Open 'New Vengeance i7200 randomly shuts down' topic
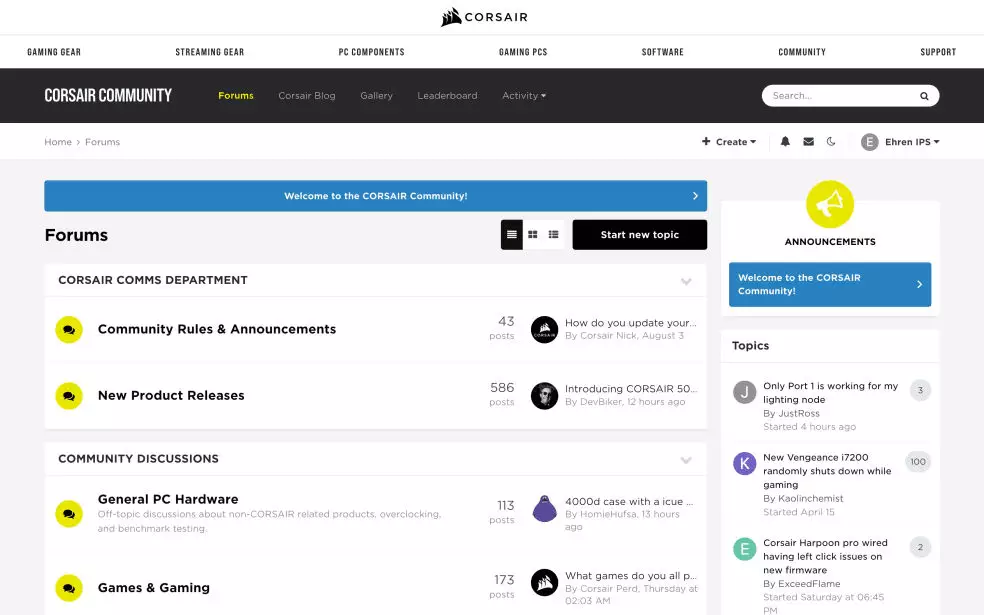The image size is (984, 615). pyautogui.click(x=827, y=471)
